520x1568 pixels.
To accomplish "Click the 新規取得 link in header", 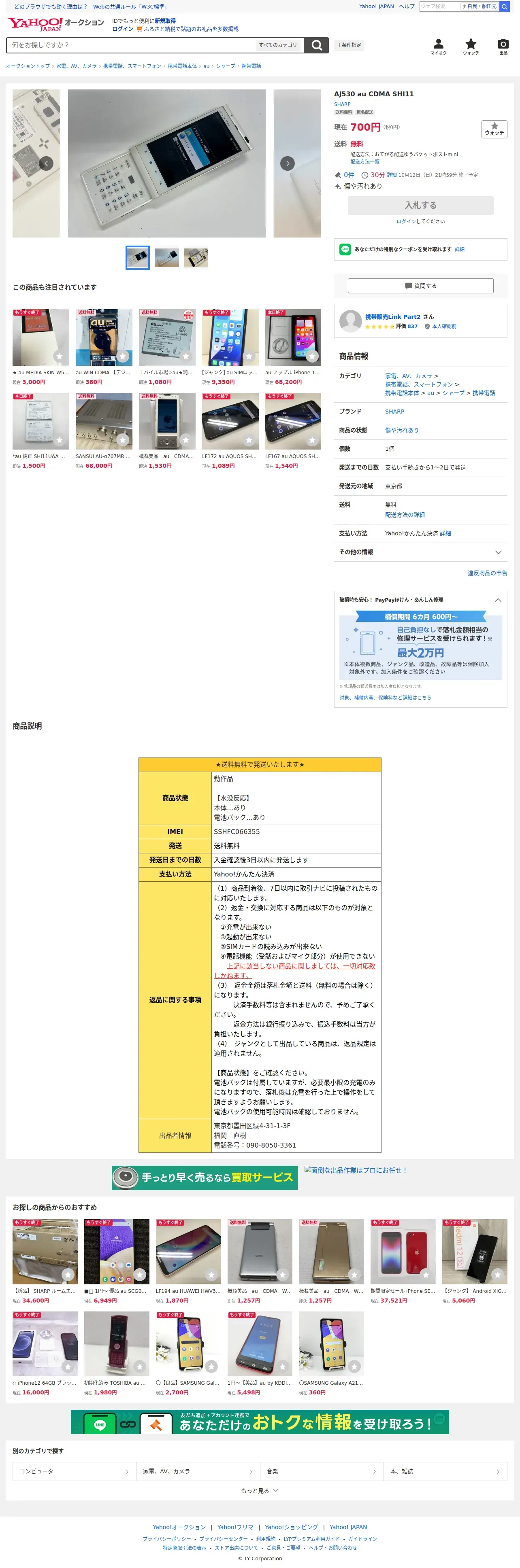I will [x=165, y=21].
